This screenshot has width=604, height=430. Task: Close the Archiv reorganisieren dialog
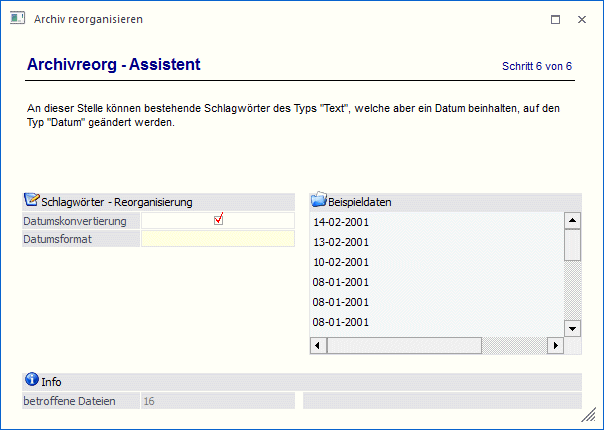(x=582, y=19)
